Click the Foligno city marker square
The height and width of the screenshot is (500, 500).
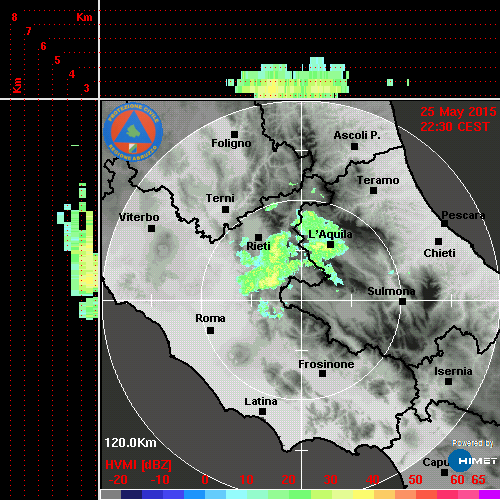pos(234,134)
